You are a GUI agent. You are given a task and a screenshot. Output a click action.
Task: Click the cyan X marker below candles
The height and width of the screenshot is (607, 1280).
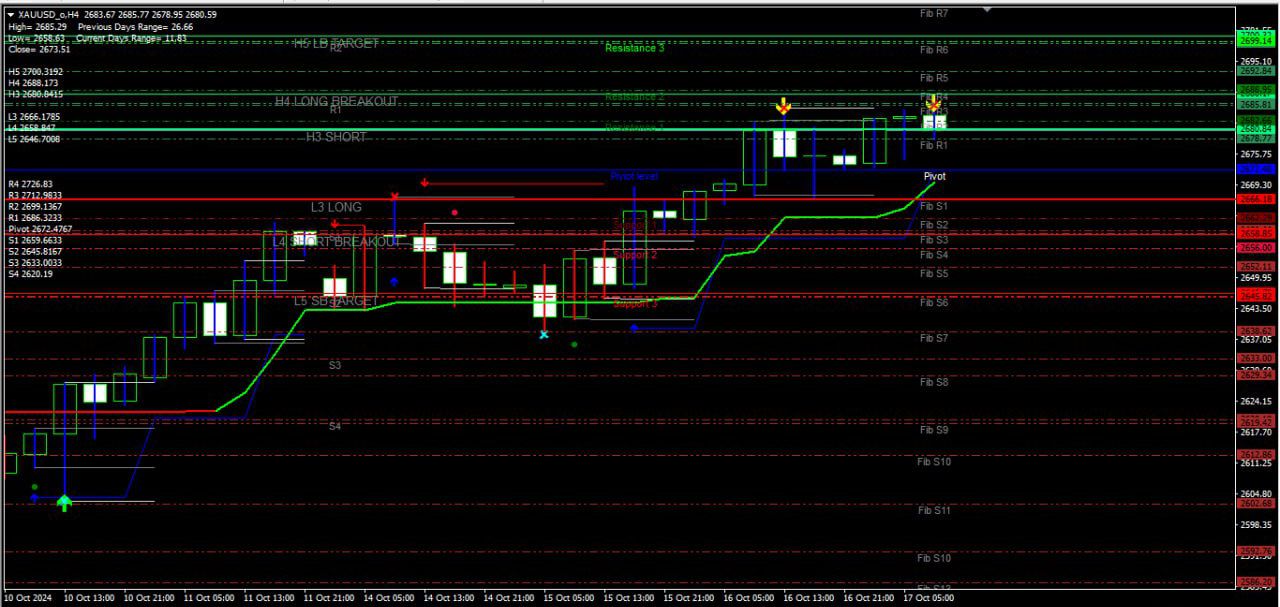pyautogui.click(x=544, y=334)
